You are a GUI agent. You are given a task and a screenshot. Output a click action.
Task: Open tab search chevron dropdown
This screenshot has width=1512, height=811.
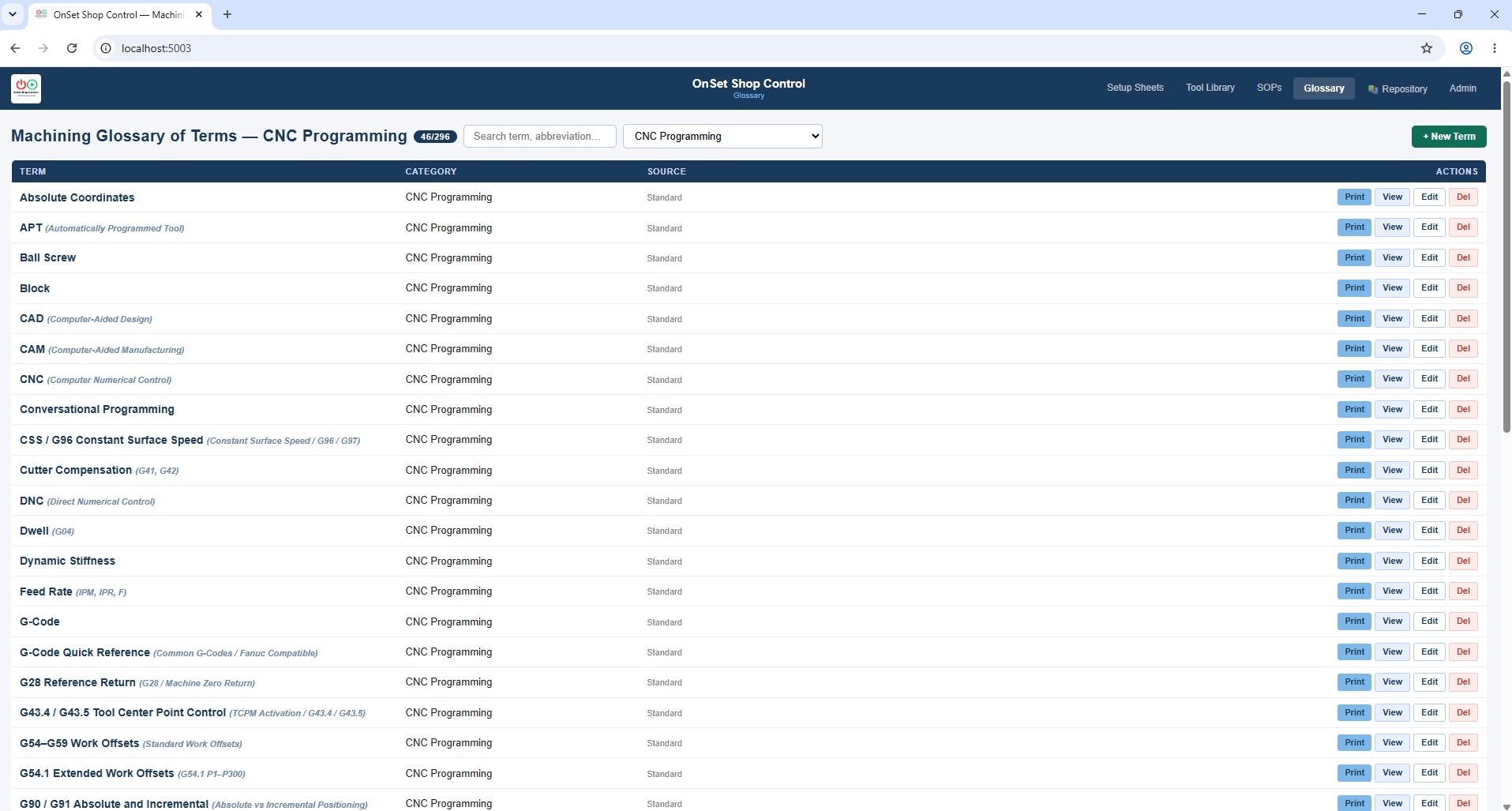pos(13,14)
